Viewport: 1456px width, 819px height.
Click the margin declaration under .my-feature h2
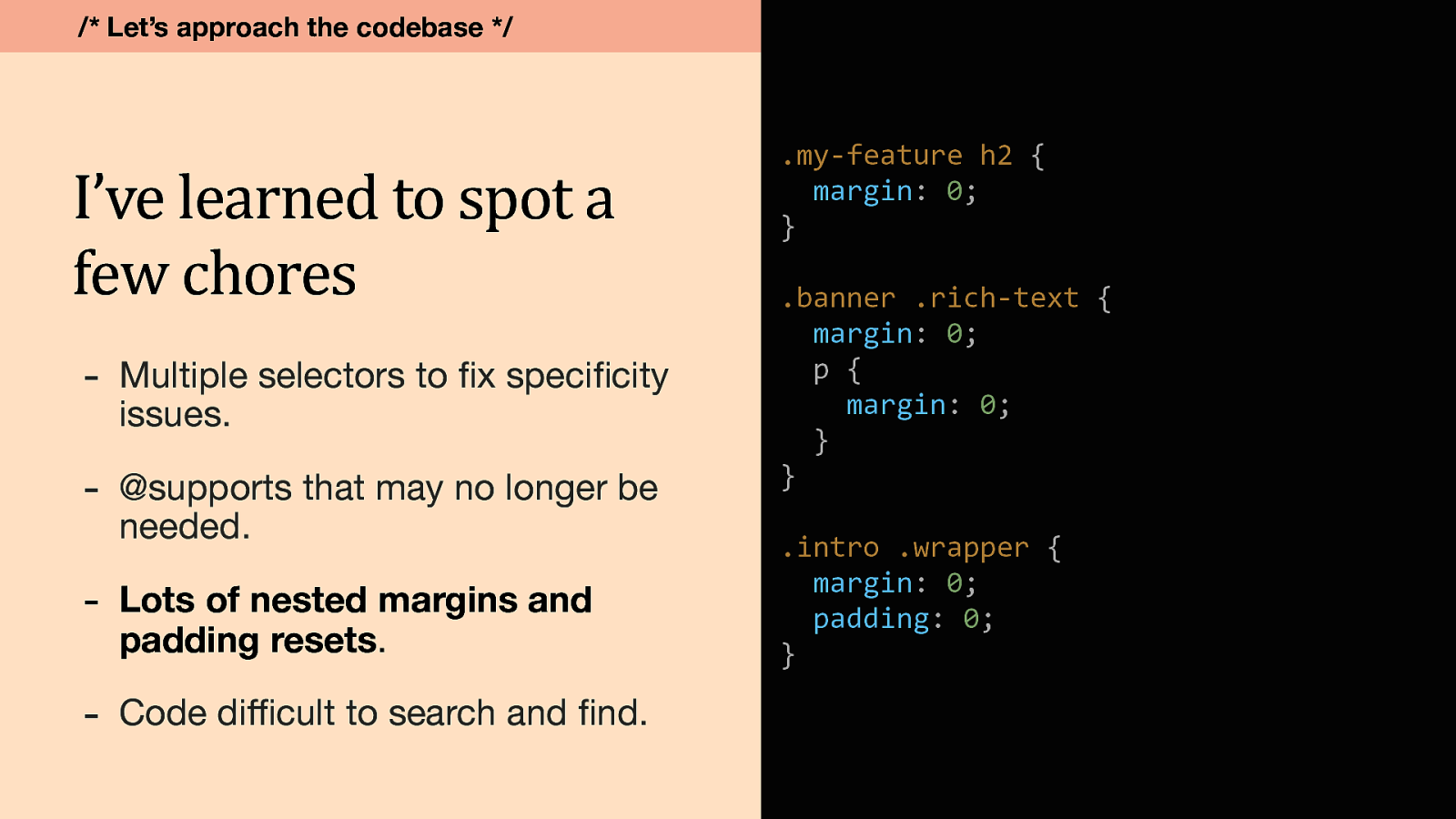point(894,191)
